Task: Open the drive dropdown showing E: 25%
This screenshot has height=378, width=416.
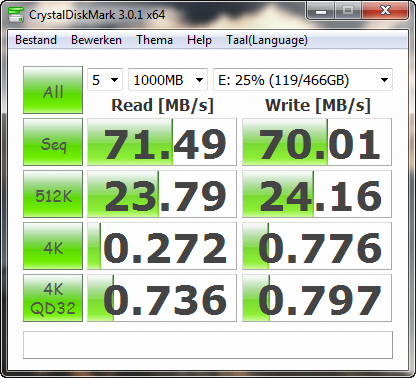Action: pos(303,80)
